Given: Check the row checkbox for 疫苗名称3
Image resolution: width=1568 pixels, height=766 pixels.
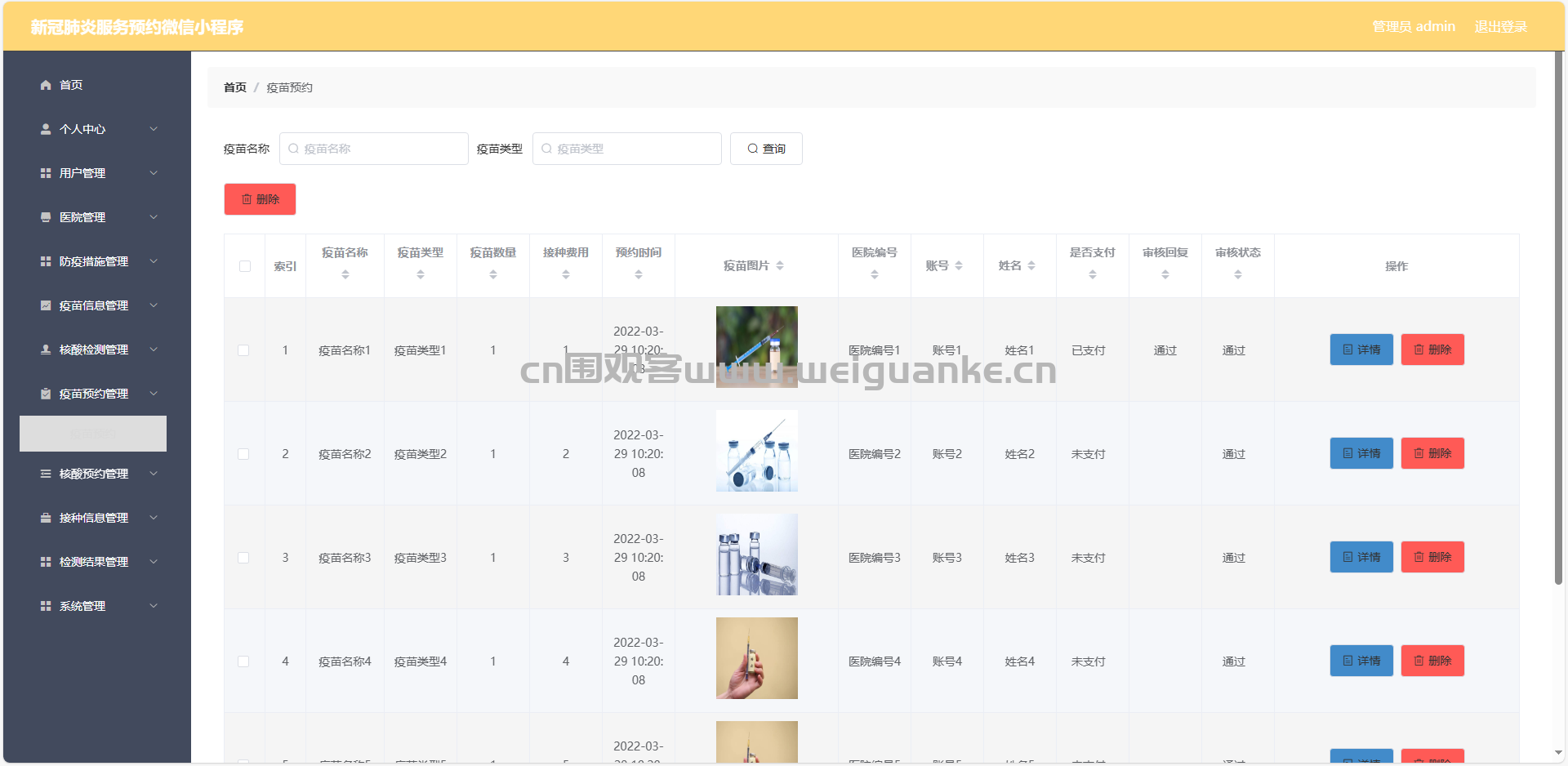Looking at the screenshot, I should pyautogui.click(x=243, y=558).
